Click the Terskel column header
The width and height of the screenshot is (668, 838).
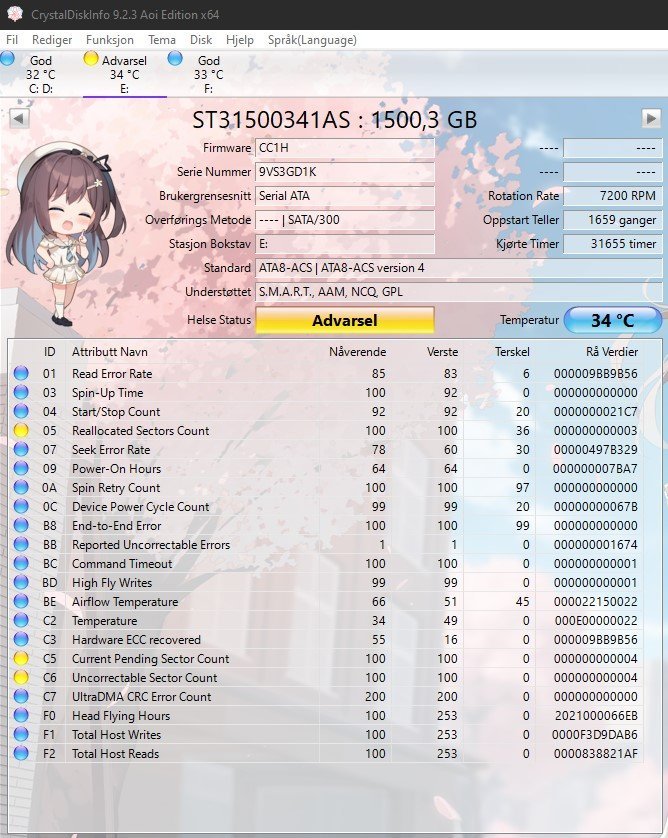coord(512,352)
